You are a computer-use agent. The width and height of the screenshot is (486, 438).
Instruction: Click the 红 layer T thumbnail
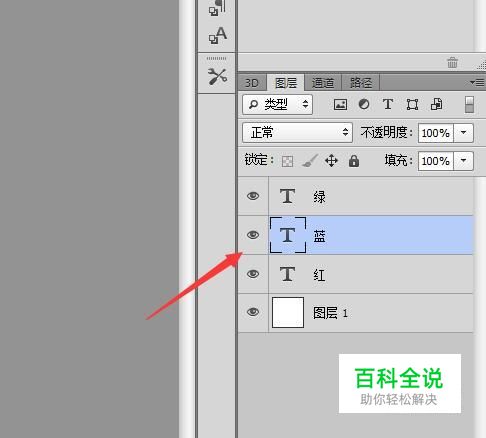pos(287,274)
